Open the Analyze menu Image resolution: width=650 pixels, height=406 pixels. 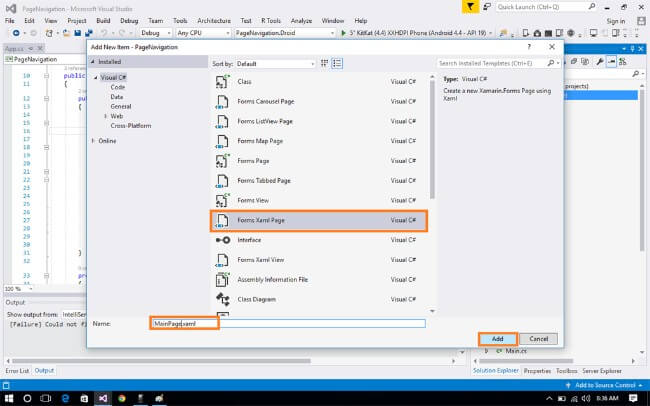pyautogui.click(x=301, y=21)
